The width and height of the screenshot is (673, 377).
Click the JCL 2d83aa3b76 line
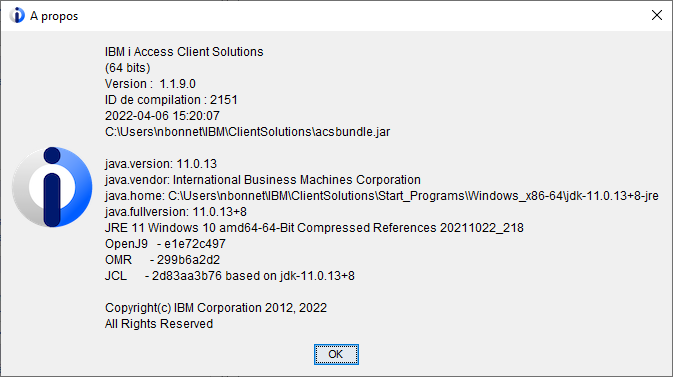tap(230, 276)
